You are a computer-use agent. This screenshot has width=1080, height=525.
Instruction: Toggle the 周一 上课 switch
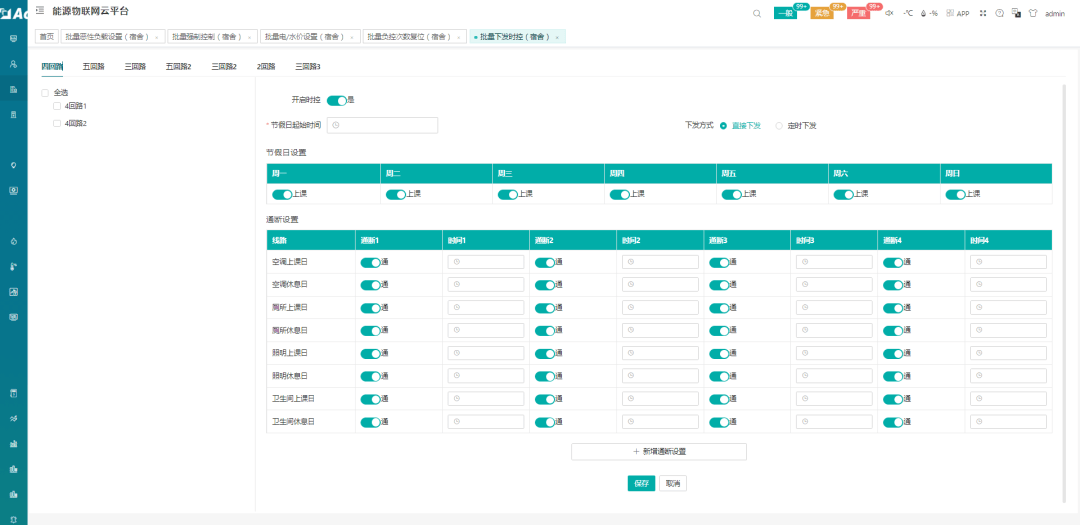pyautogui.click(x=282, y=195)
